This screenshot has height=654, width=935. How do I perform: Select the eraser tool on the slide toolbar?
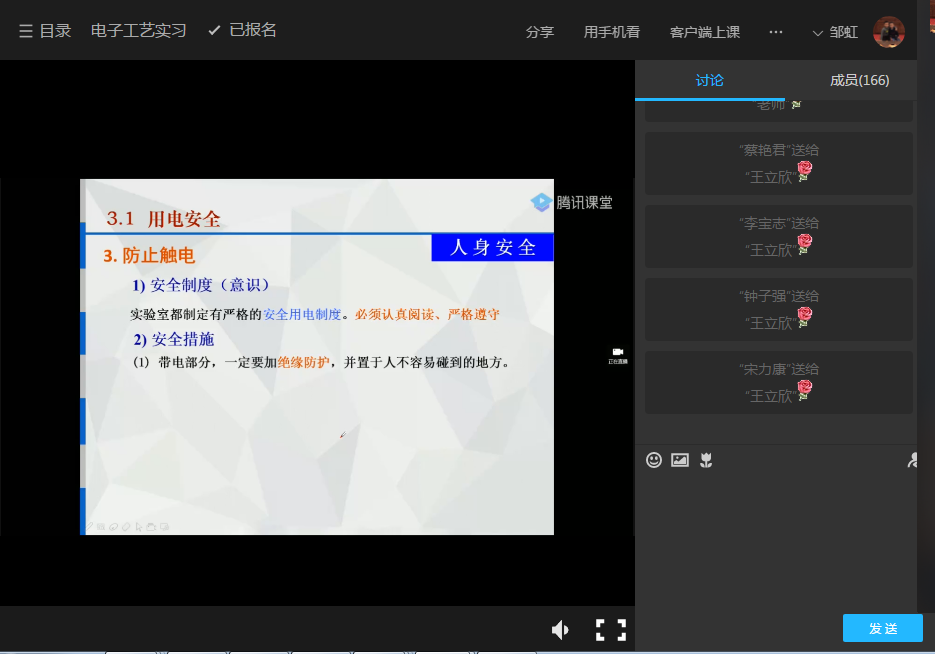click(x=126, y=527)
